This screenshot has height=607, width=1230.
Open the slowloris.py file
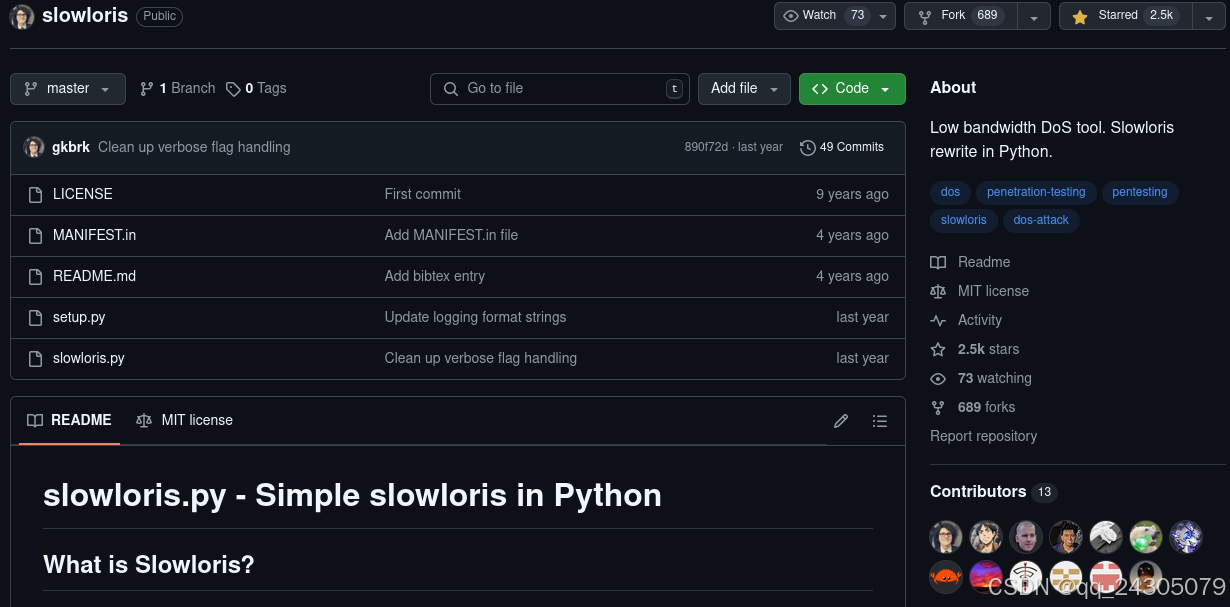[x=89, y=358]
